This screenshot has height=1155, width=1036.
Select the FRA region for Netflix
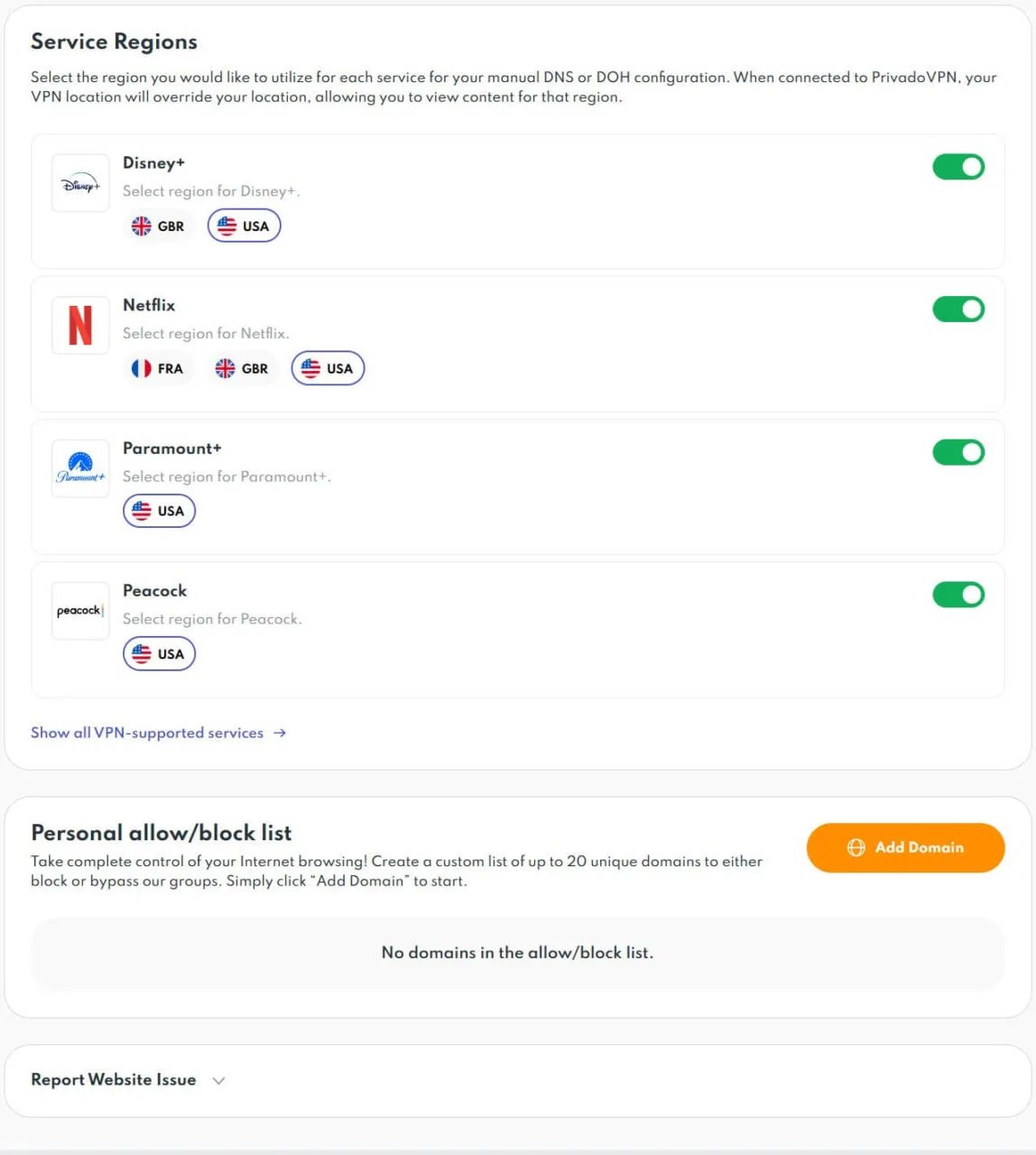158,367
